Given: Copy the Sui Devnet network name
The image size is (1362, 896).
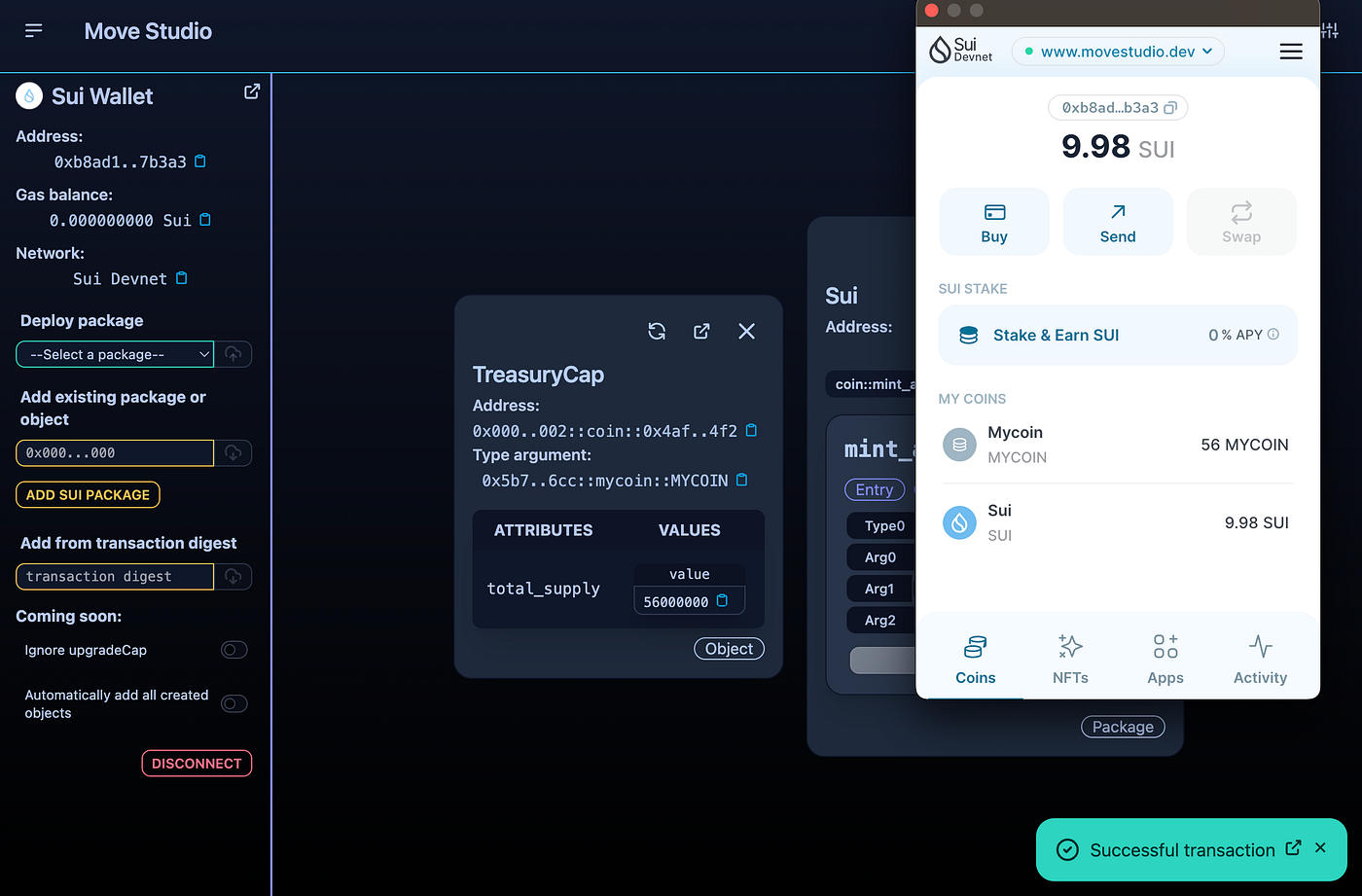Looking at the screenshot, I should [182, 278].
